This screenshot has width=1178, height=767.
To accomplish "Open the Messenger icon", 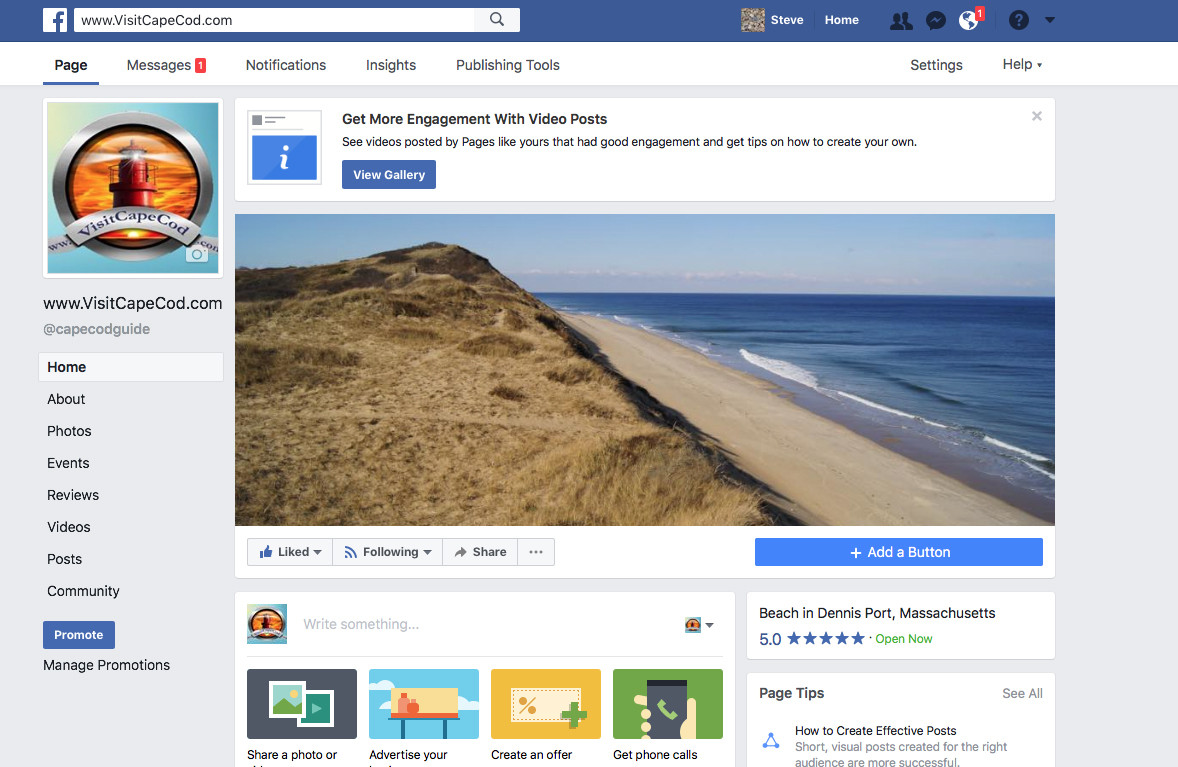I will click(935, 20).
